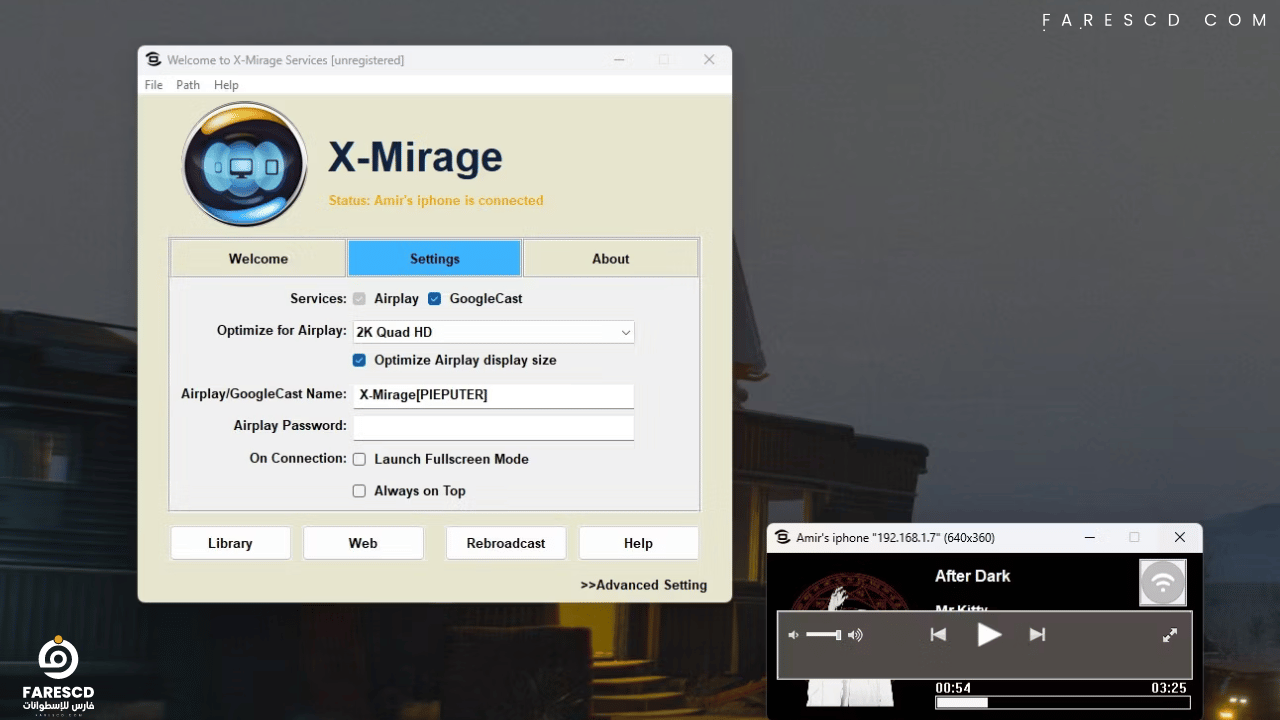
Task: Minimize the X-Mirage Services window
Action: pos(619,60)
